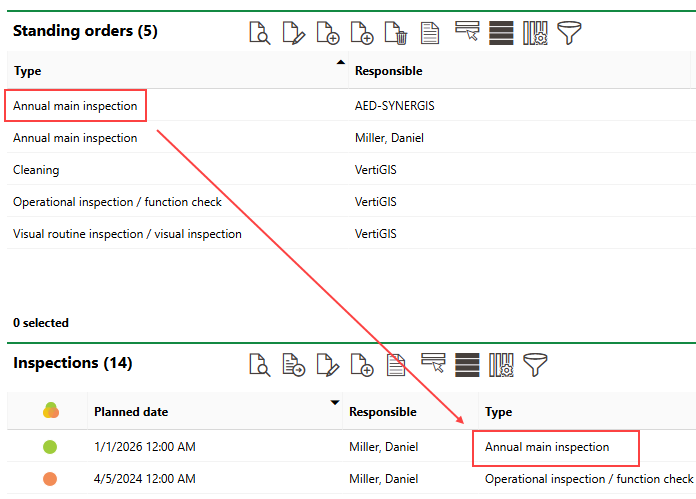Click the edit pencil icon in Standing orders toolbar
Image resolution: width=696 pixels, height=499 pixels.
point(293,33)
